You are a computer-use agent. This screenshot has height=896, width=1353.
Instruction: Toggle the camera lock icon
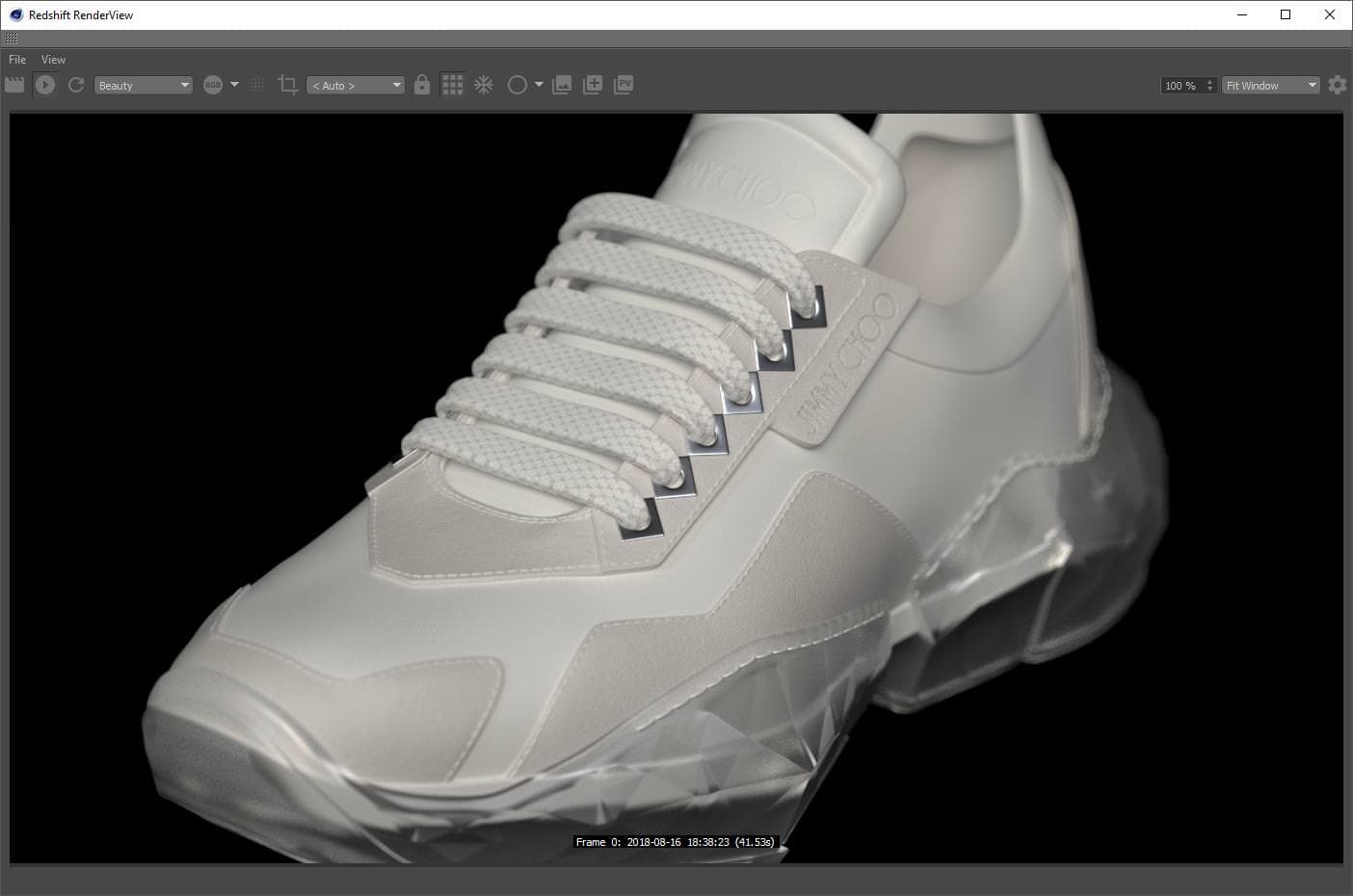[x=422, y=85]
